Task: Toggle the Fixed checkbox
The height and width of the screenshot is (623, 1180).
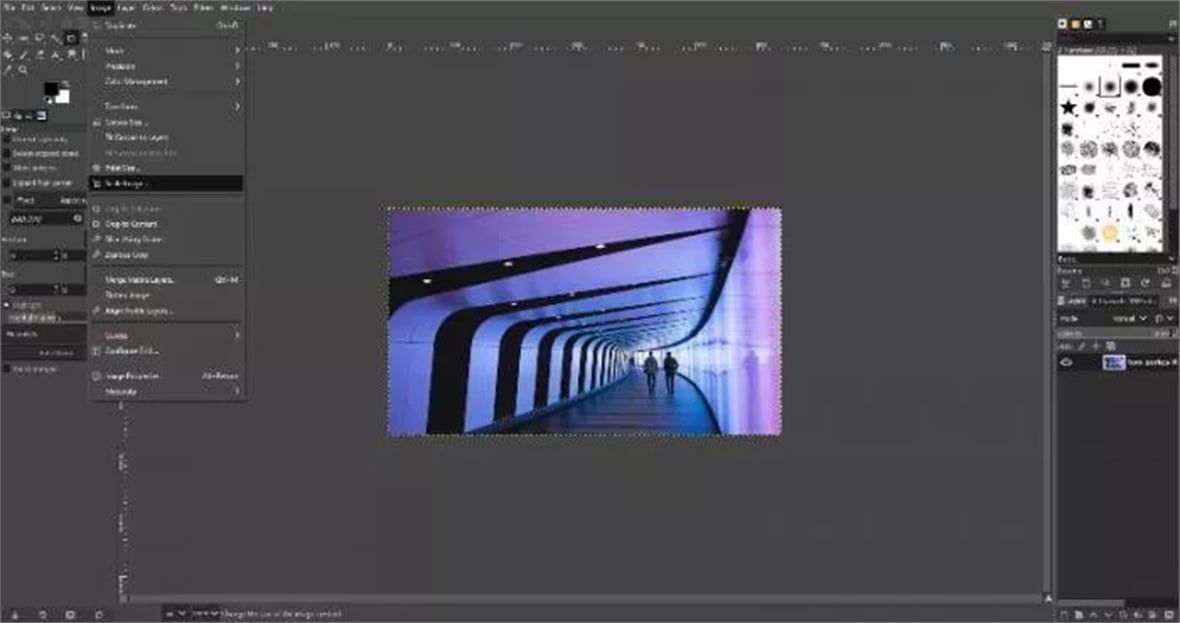Action: coord(8,200)
